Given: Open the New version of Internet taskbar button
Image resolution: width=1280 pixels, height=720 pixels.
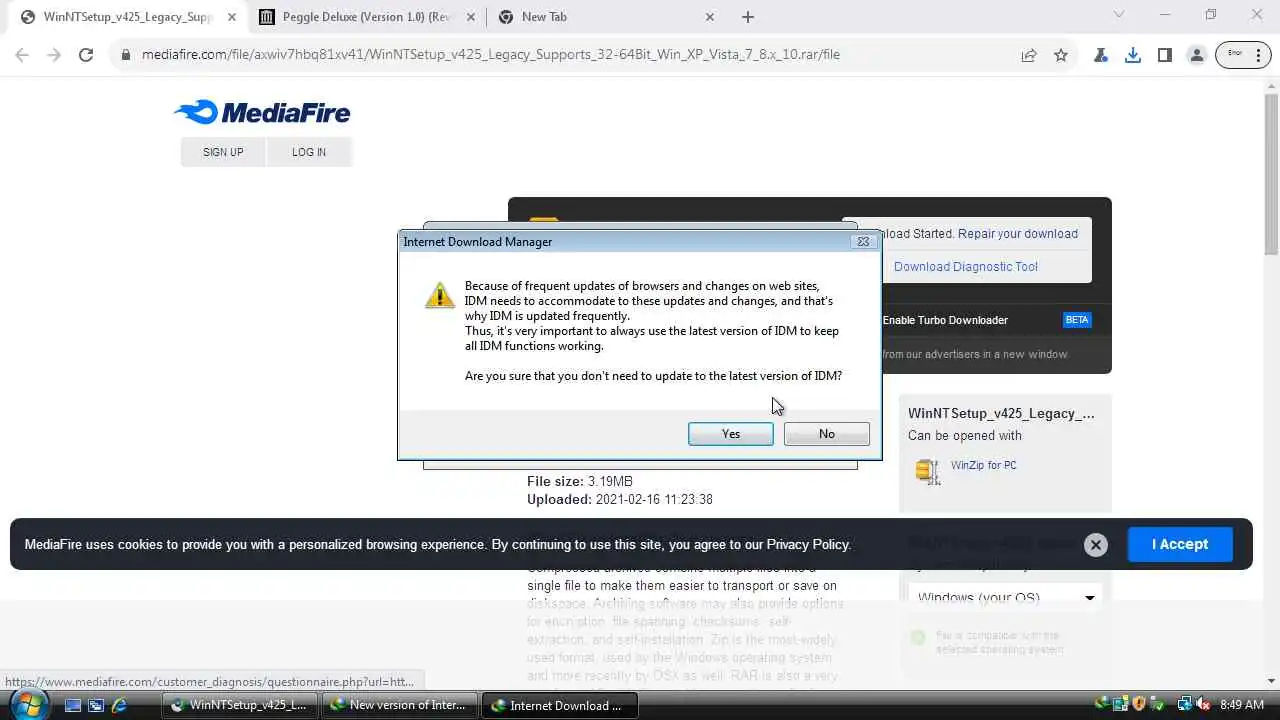Looking at the screenshot, I should [x=399, y=705].
